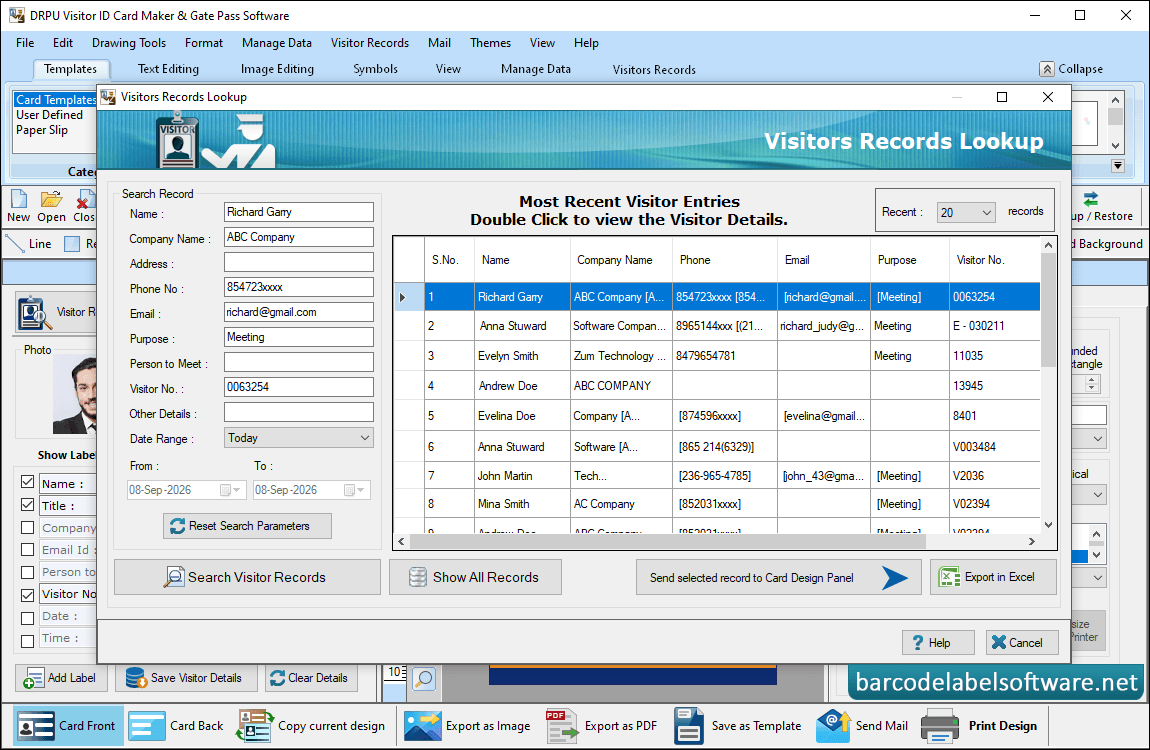Click the Send Mail icon
The width and height of the screenshot is (1150, 750).
click(833, 726)
